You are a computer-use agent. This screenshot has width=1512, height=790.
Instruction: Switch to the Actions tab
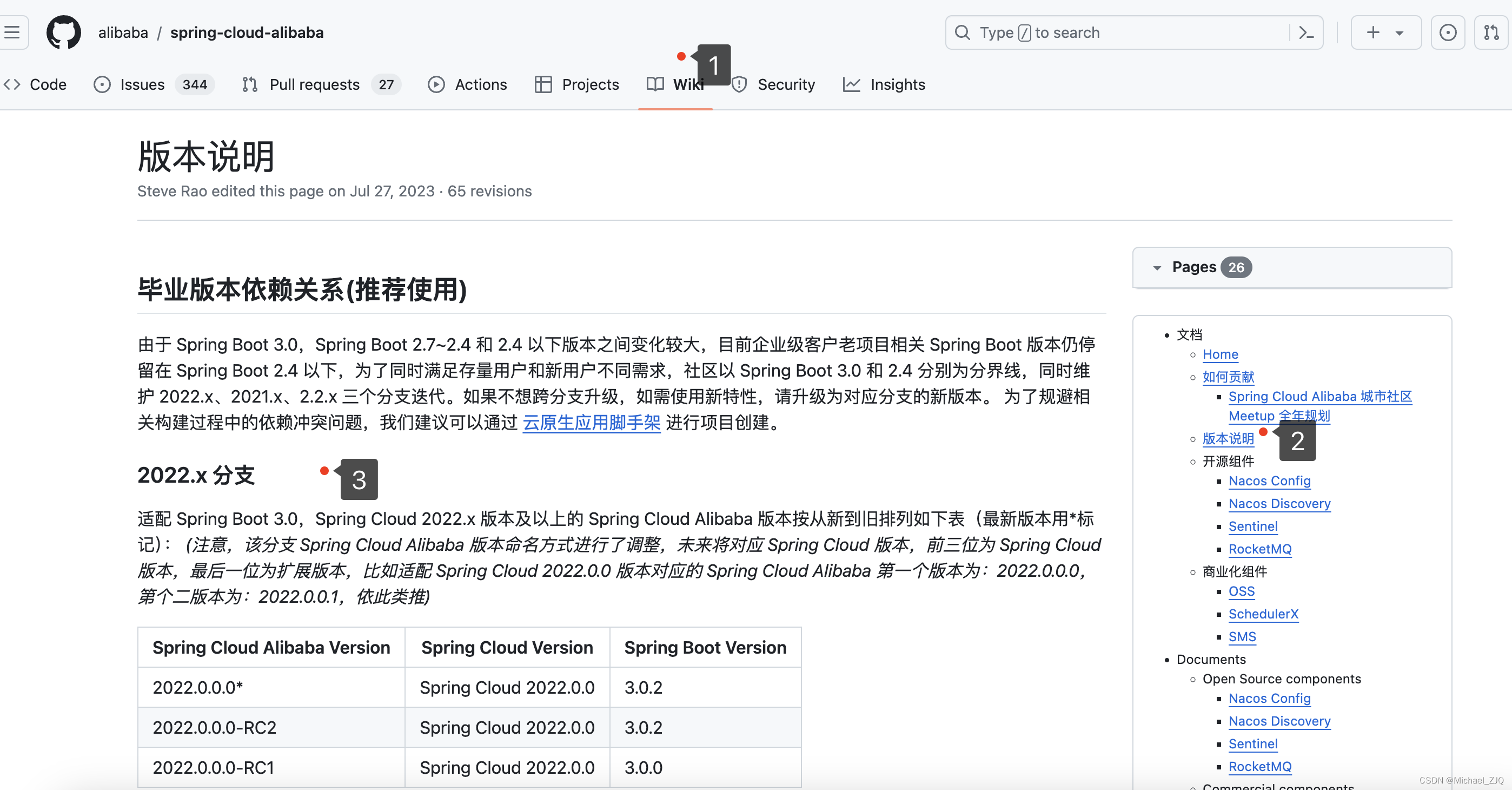coord(467,84)
